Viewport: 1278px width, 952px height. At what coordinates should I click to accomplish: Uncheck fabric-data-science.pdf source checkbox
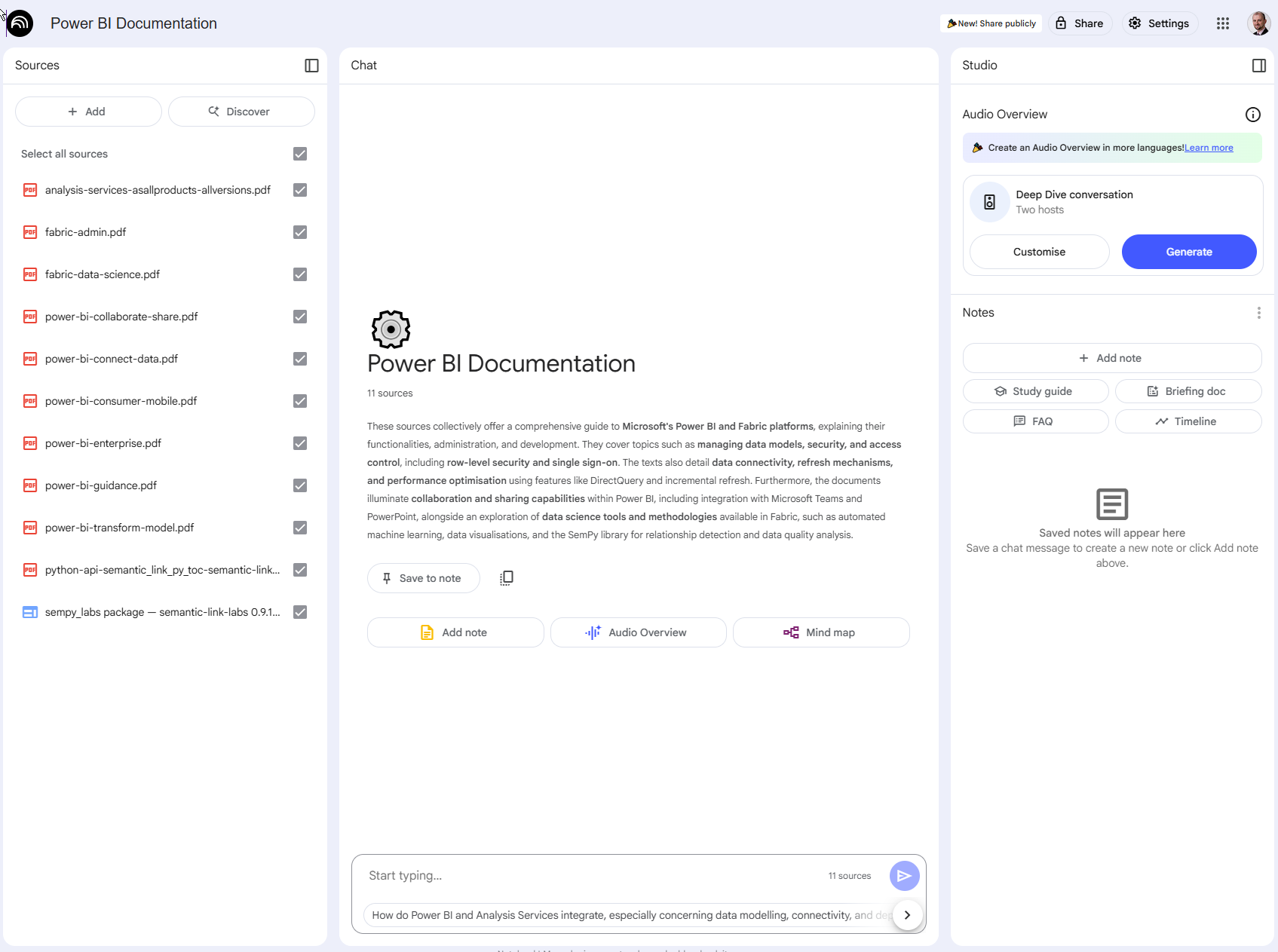300,274
